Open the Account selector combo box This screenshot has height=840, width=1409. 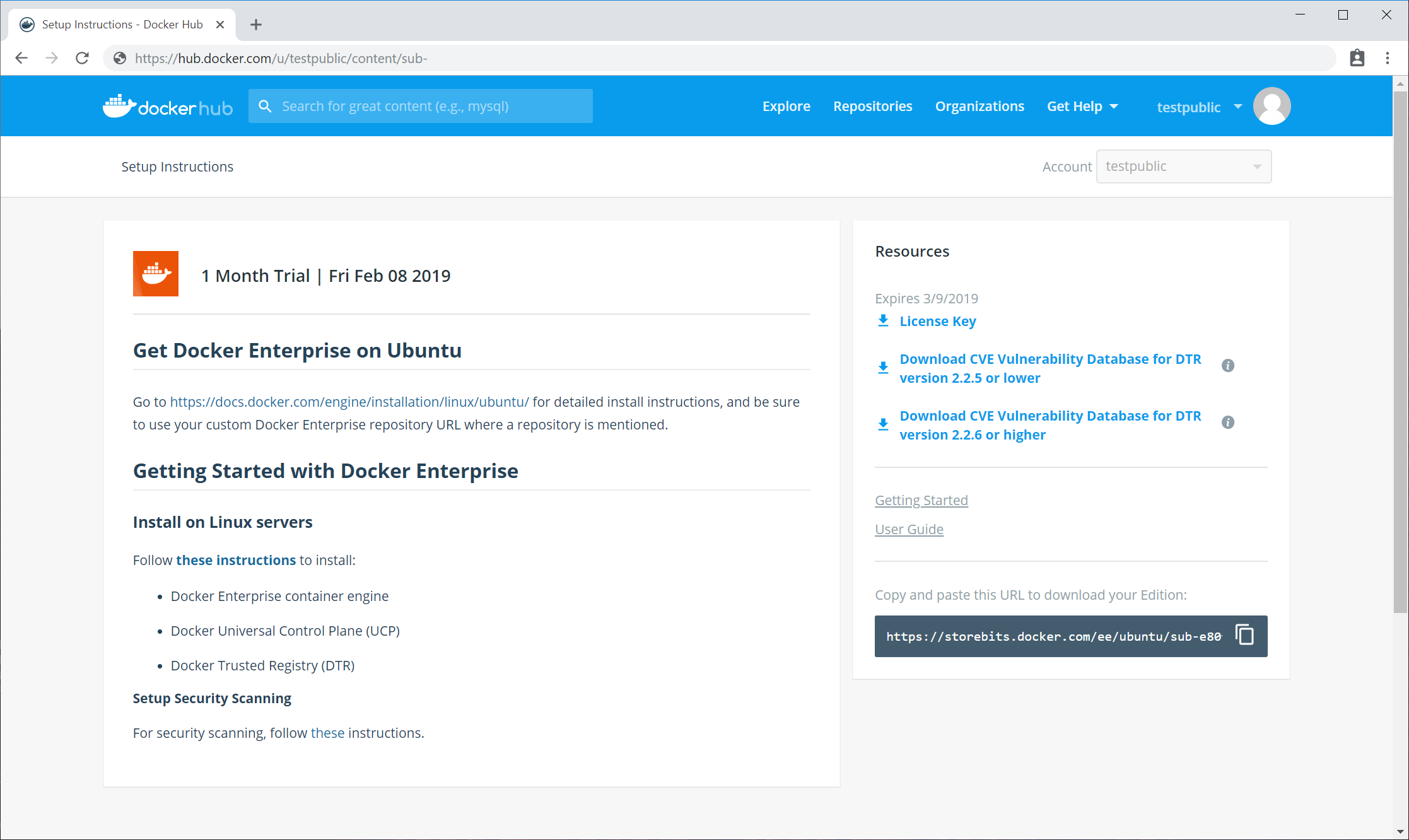click(1183, 166)
